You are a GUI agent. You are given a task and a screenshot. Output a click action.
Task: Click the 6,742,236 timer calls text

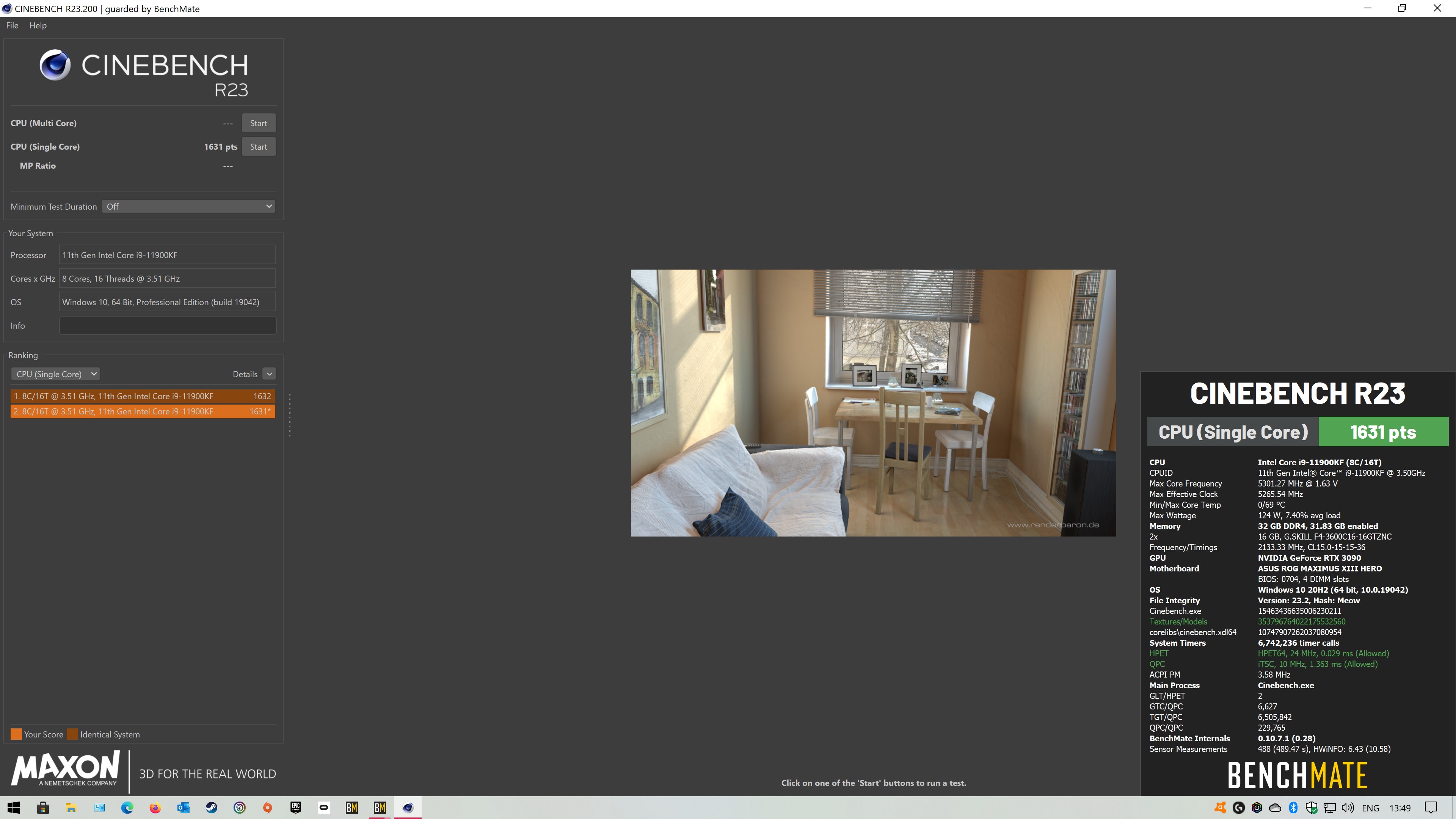(1298, 643)
